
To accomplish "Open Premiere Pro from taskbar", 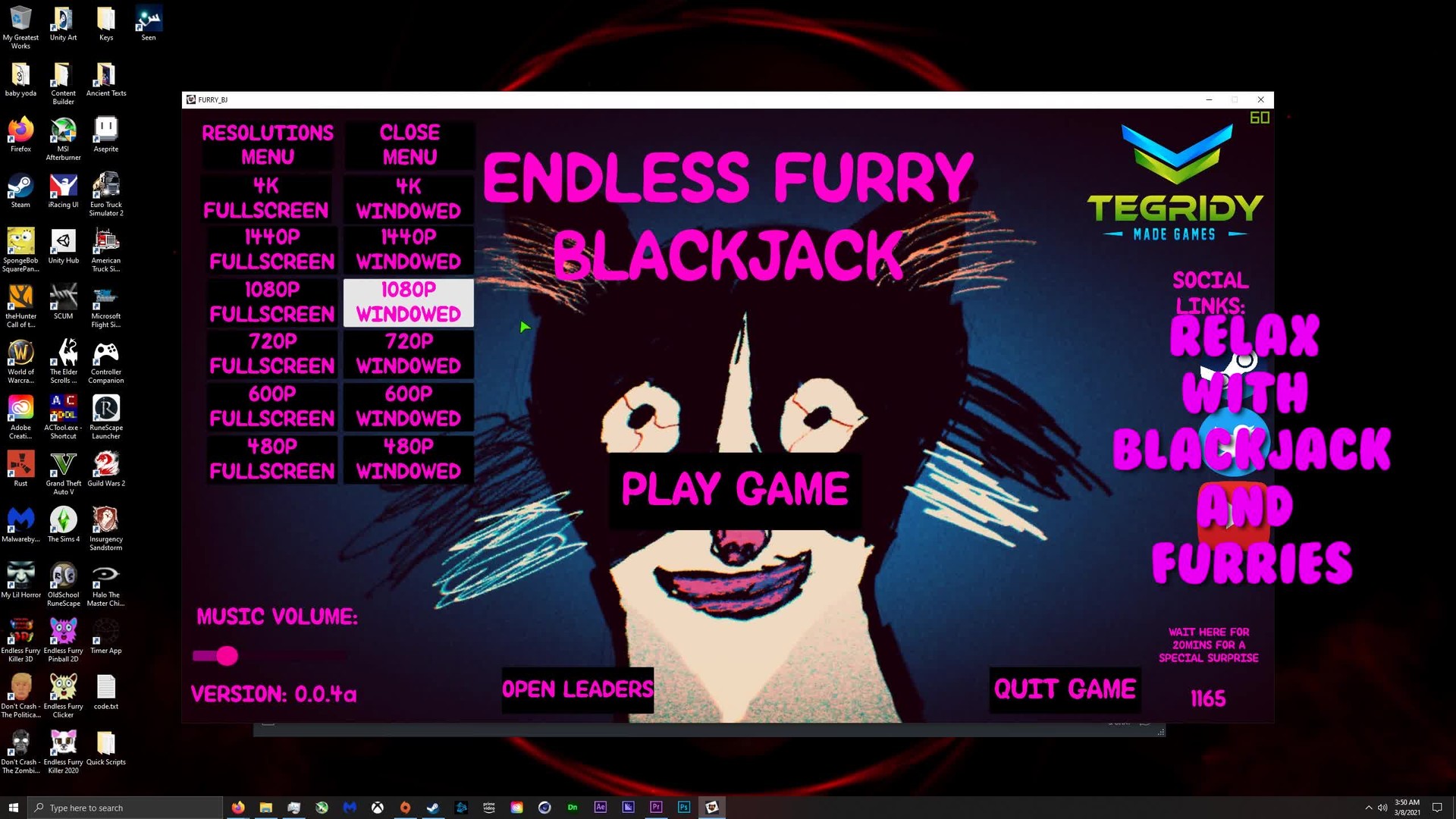I will click(656, 808).
